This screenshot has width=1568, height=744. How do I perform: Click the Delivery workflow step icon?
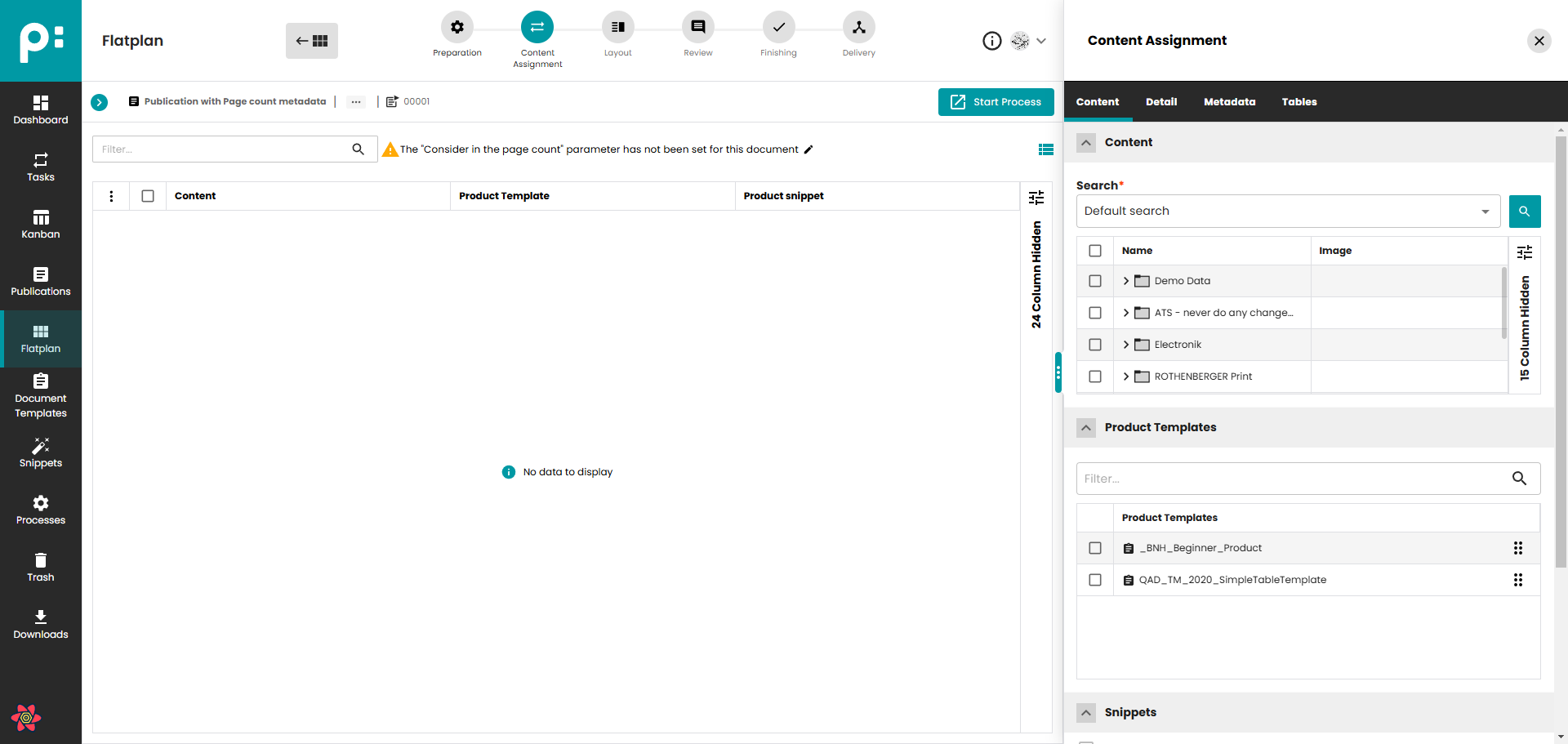pyautogui.click(x=858, y=28)
